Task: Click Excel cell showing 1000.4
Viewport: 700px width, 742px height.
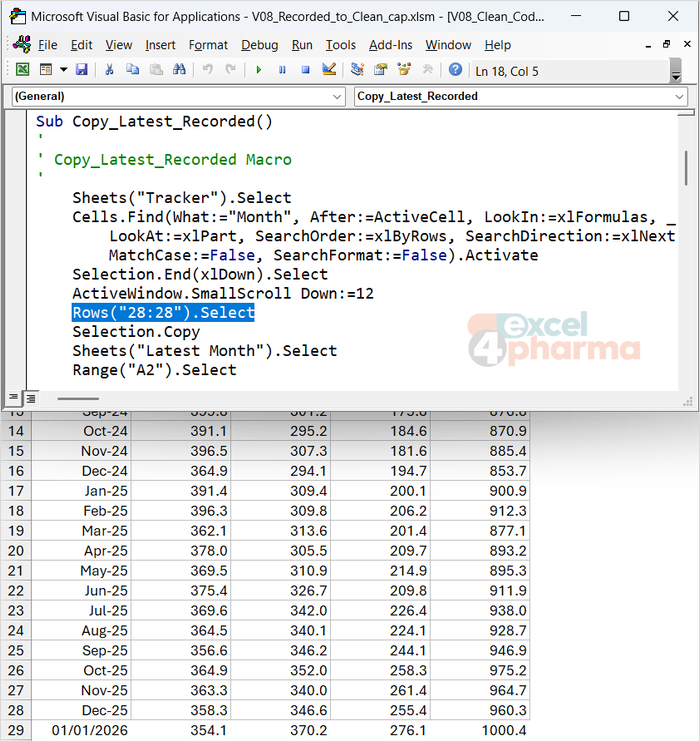Action: (480, 730)
